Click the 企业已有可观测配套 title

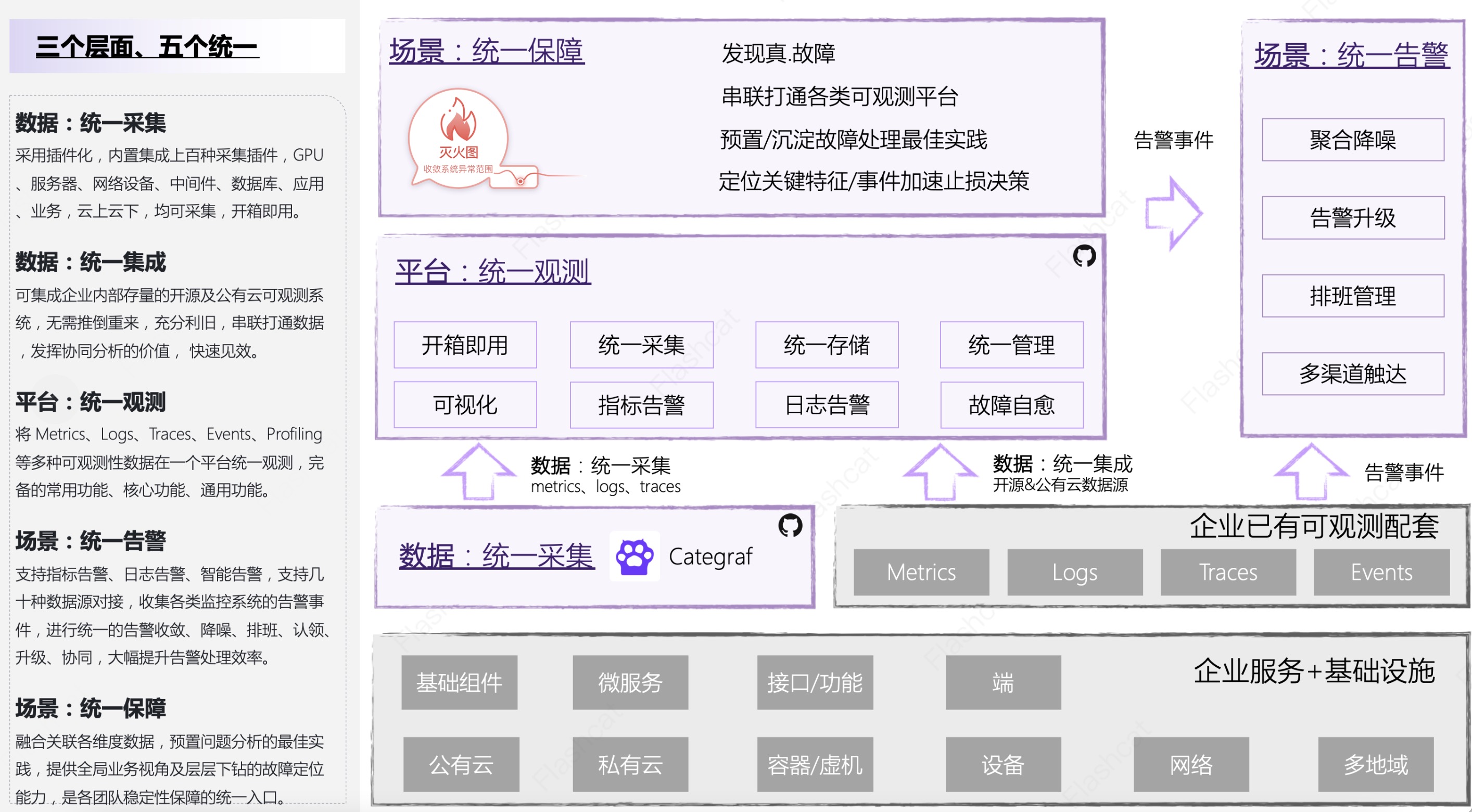click(1314, 526)
